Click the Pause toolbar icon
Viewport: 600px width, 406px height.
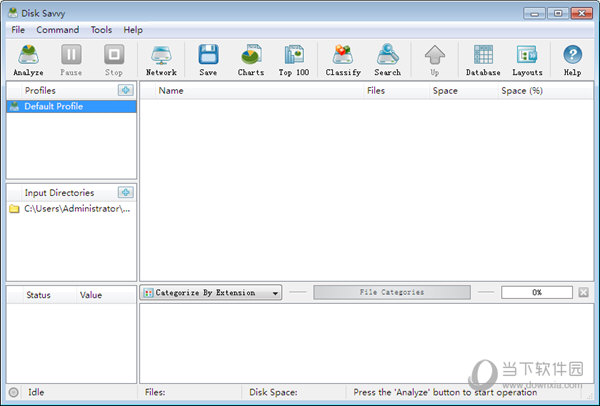[71, 60]
